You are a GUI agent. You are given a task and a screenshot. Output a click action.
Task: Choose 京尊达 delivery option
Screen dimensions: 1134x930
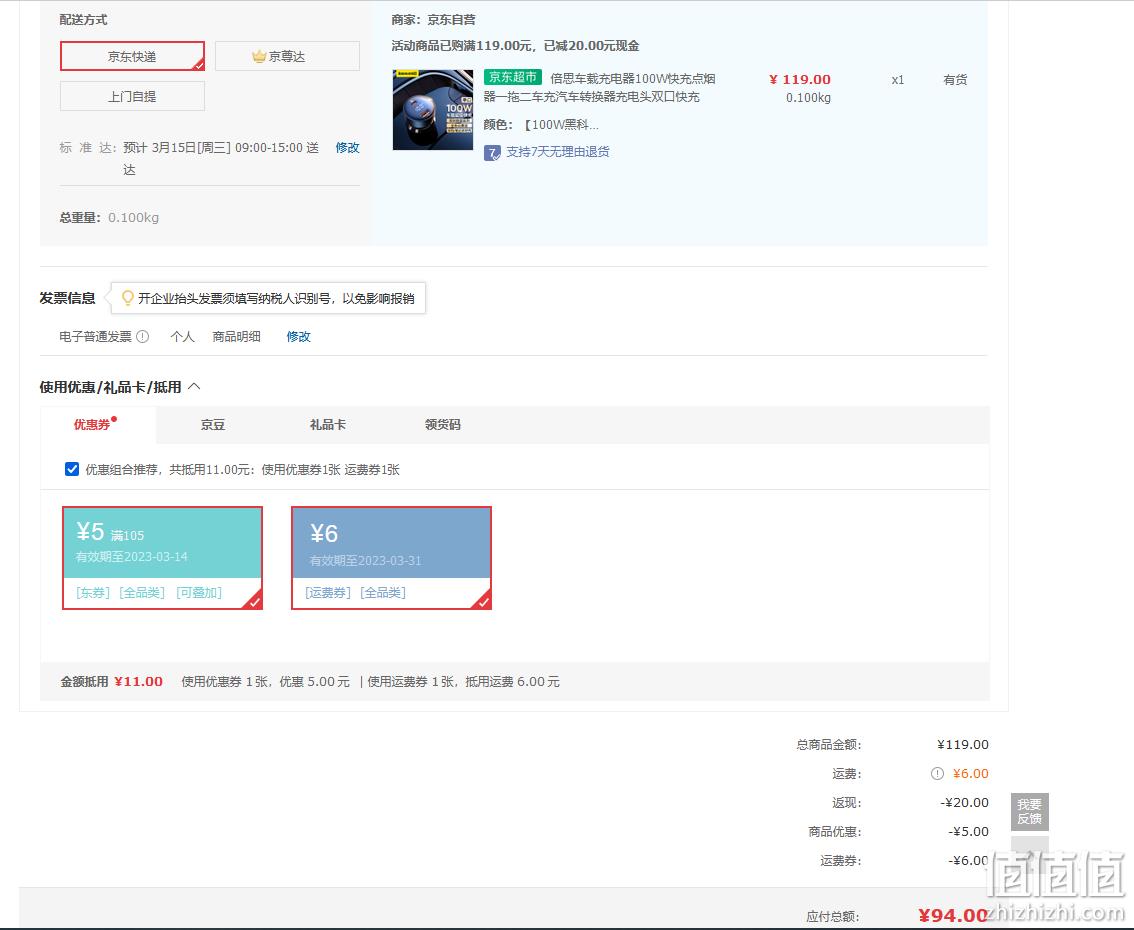point(287,56)
